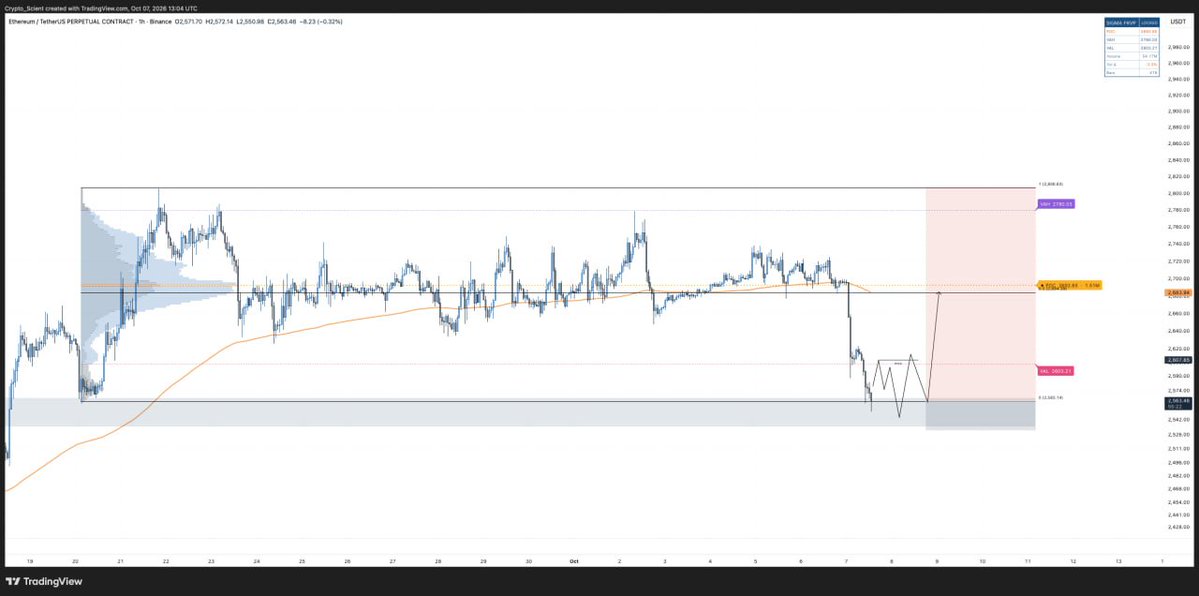Image resolution: width=1199 pixels, height=596 pixels.
Task: Click the 7 date label on time axis
Action: click(x=846, y=562)
